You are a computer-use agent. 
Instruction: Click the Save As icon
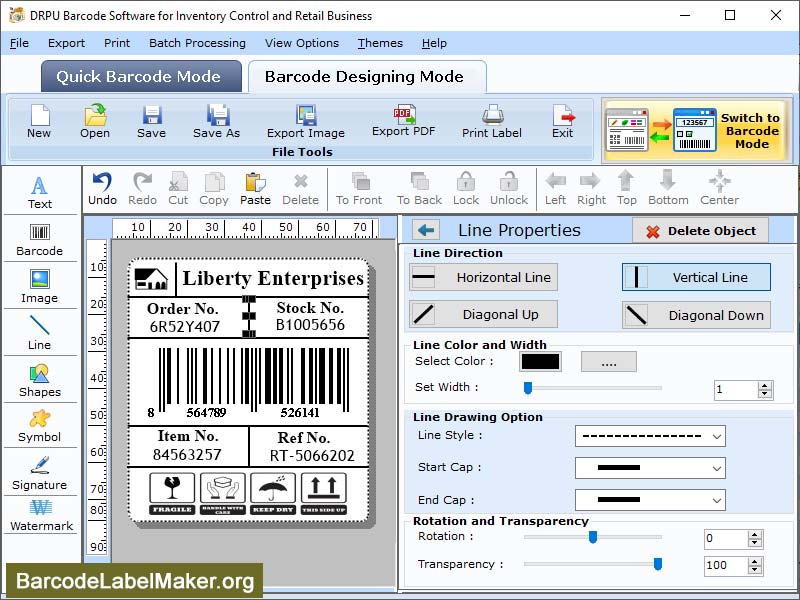pos(216,121)
